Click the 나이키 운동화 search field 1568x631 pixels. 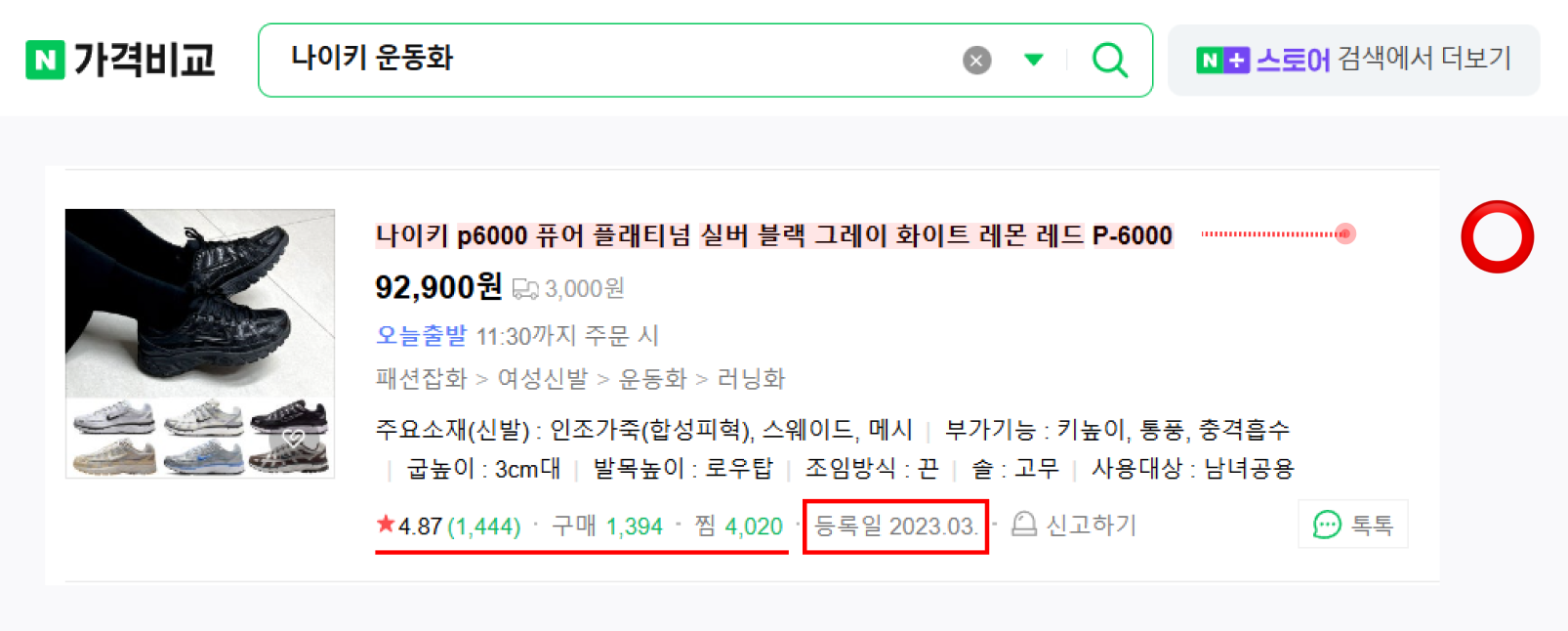[605, 59]
